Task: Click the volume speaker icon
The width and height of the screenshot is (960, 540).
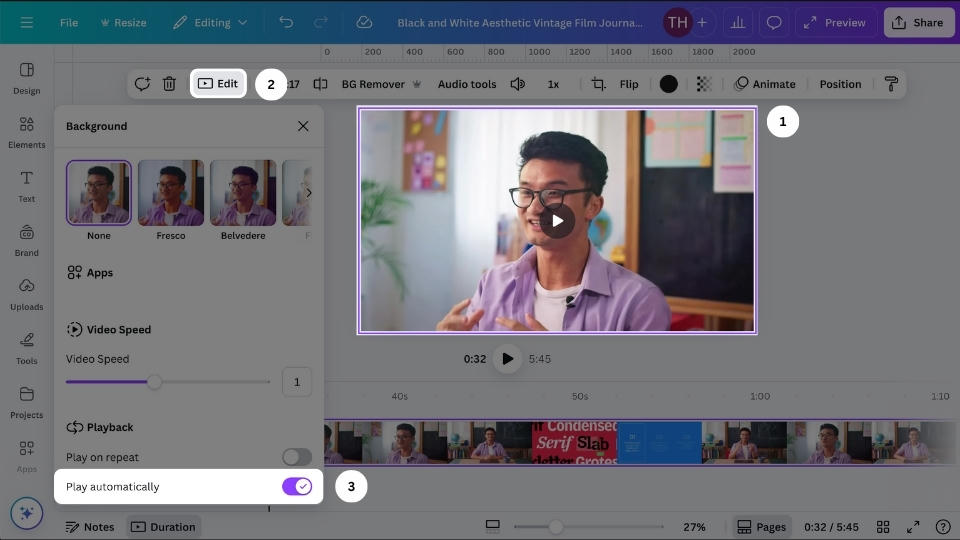Action: [x=517, y=84]
